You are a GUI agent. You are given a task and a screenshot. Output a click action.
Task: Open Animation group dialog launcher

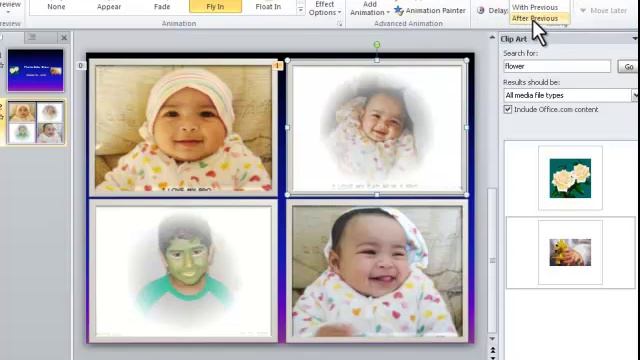[x=340, y=24]
